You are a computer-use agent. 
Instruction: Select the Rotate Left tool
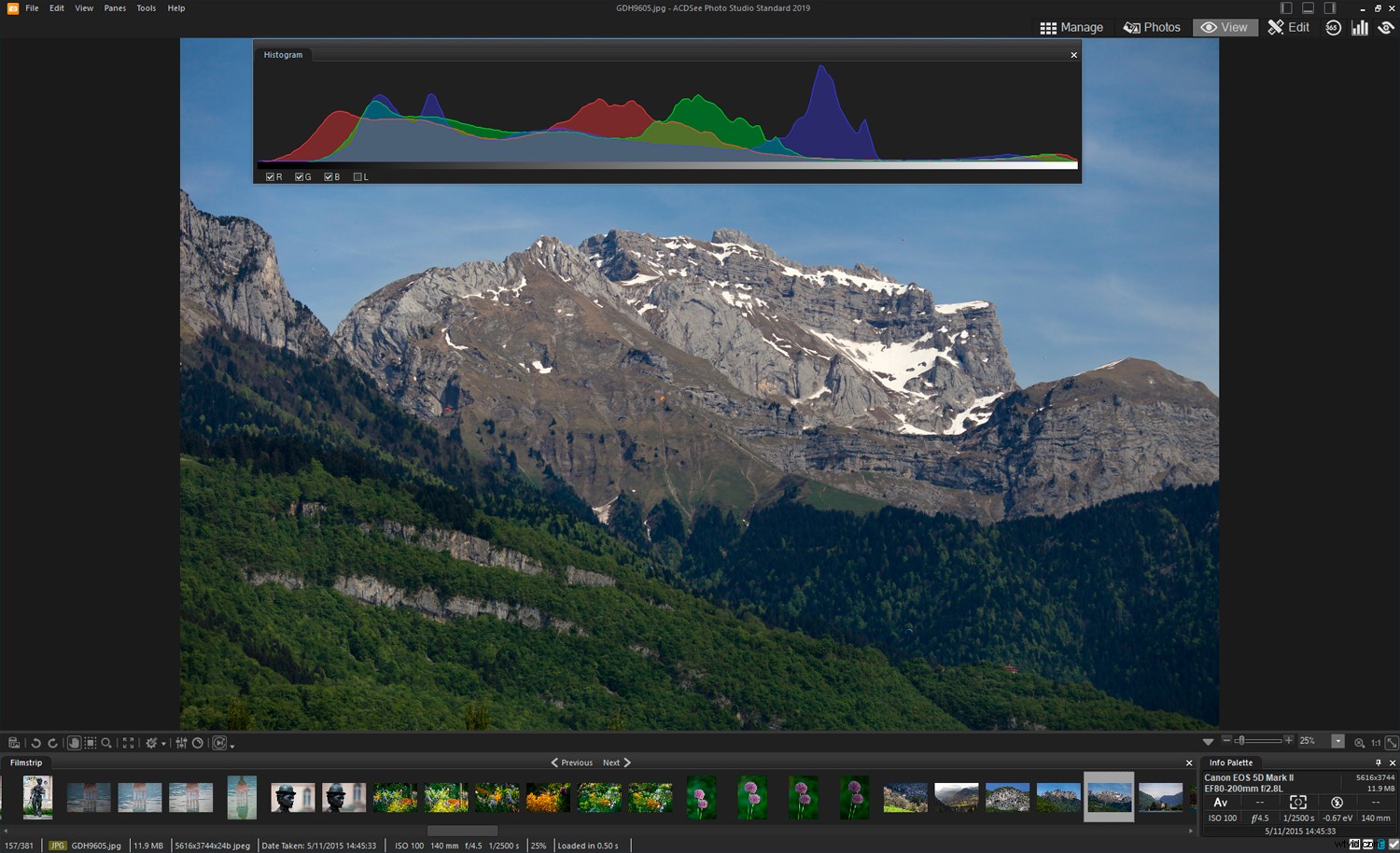[x=36, y=743]
